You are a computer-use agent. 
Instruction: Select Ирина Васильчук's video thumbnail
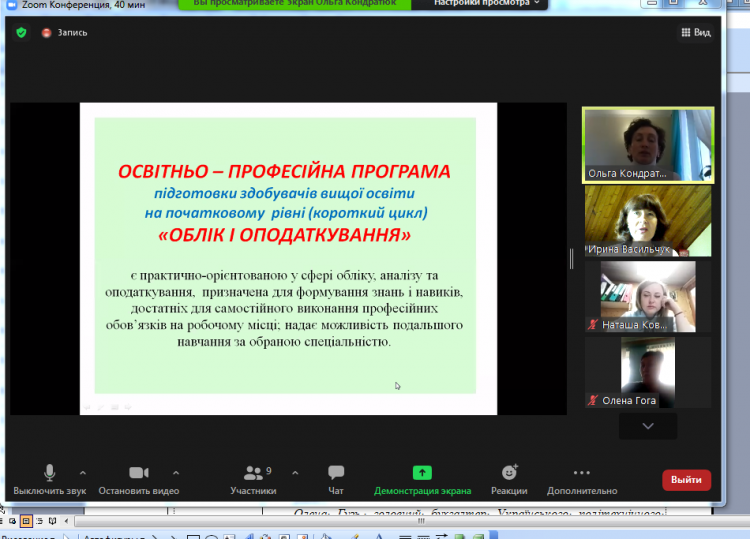coord(647,221)
